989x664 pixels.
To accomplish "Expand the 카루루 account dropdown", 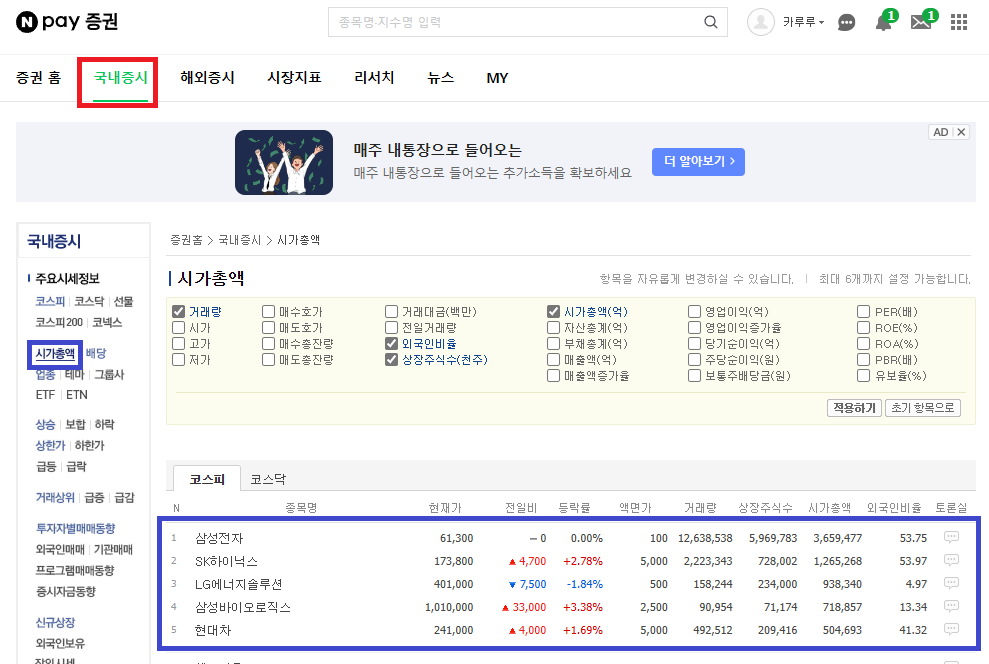I will (x=804, y=22).
